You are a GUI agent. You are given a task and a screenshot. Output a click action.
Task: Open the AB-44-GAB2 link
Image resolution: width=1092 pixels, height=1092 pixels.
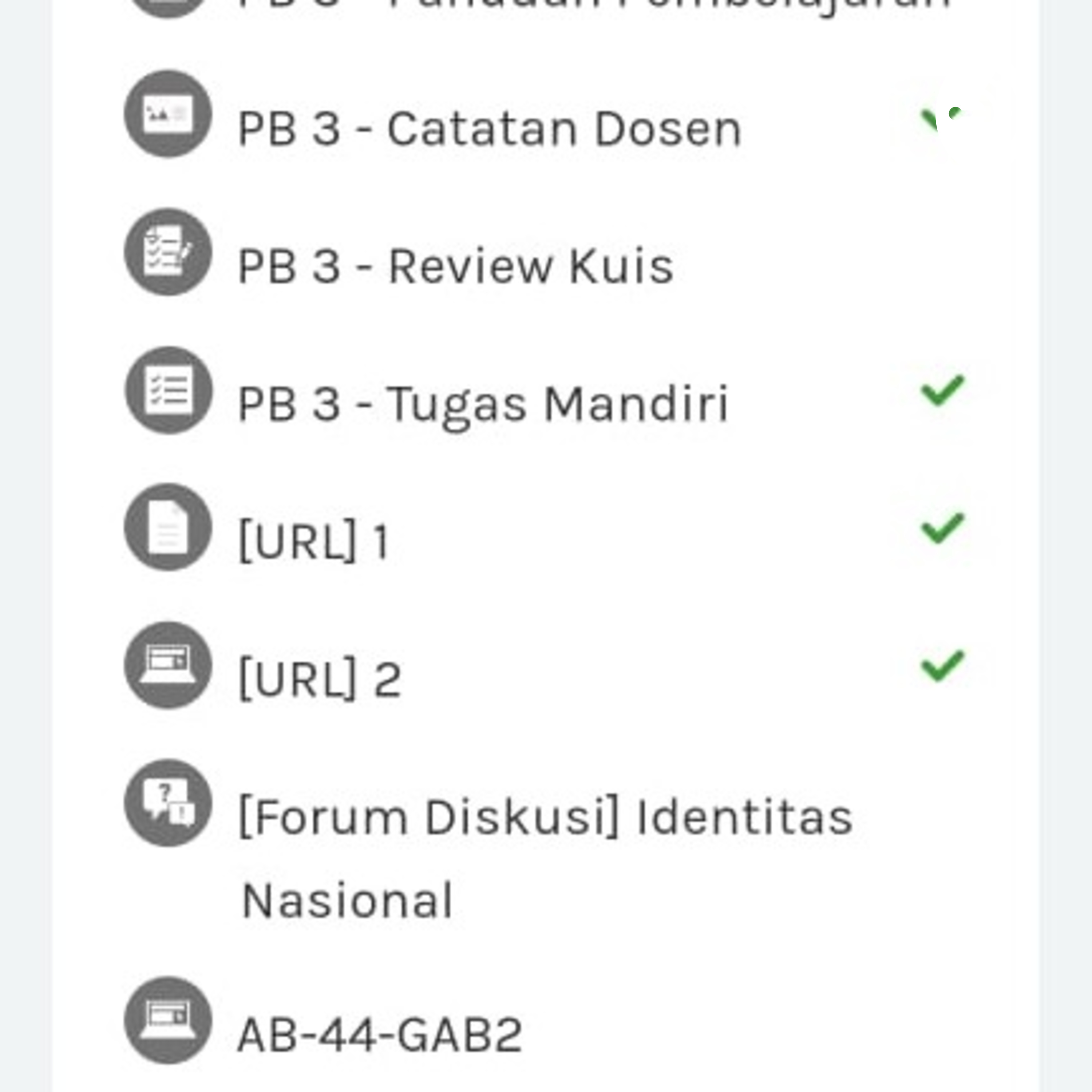coord(380,1035)
